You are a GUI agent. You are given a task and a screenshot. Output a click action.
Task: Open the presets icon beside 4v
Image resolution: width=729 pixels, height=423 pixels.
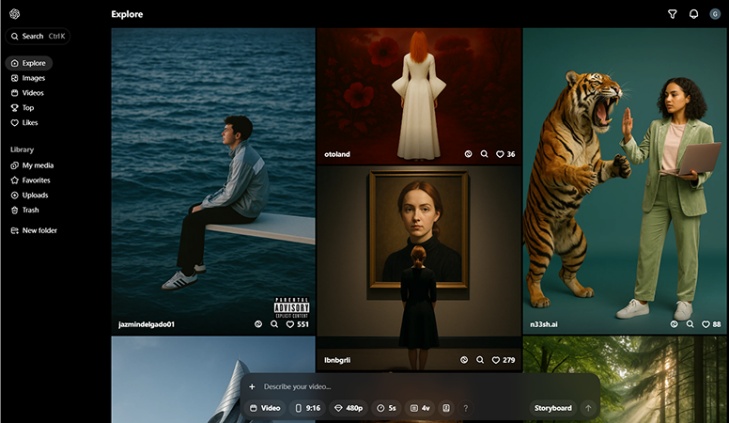pos(446,408)
